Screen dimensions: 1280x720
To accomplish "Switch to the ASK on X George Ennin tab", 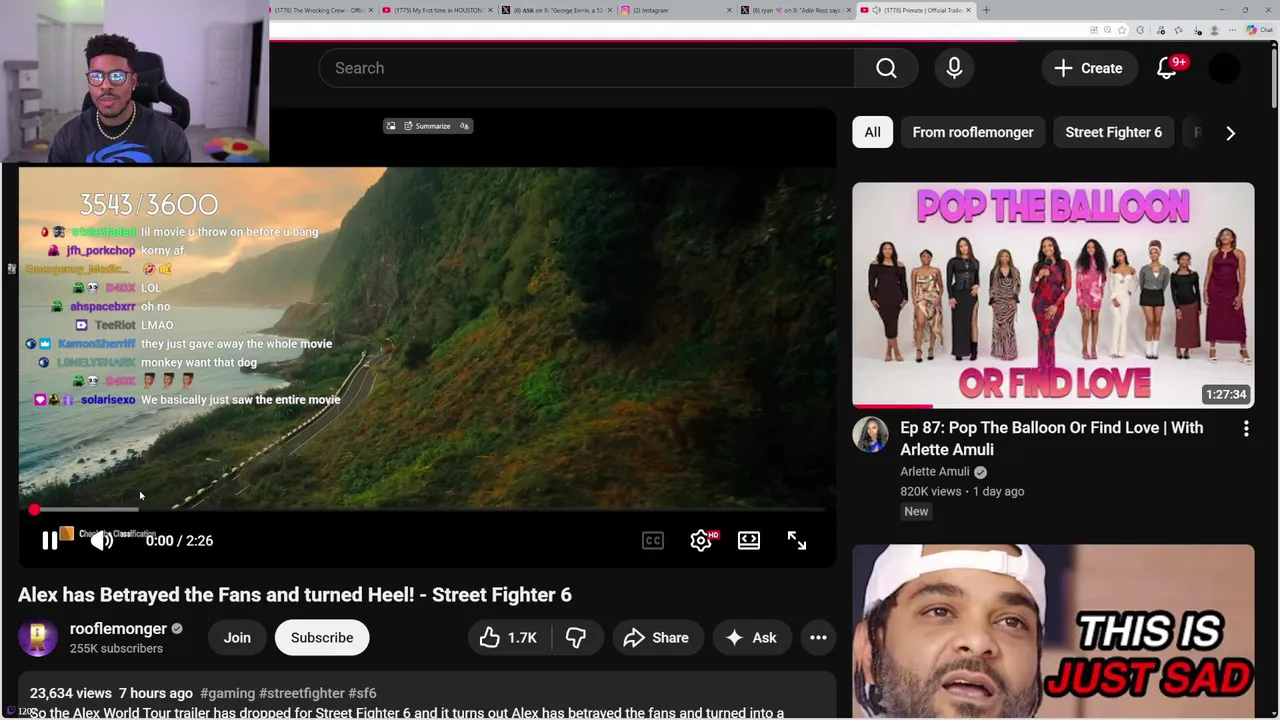I will pos(557,10).
